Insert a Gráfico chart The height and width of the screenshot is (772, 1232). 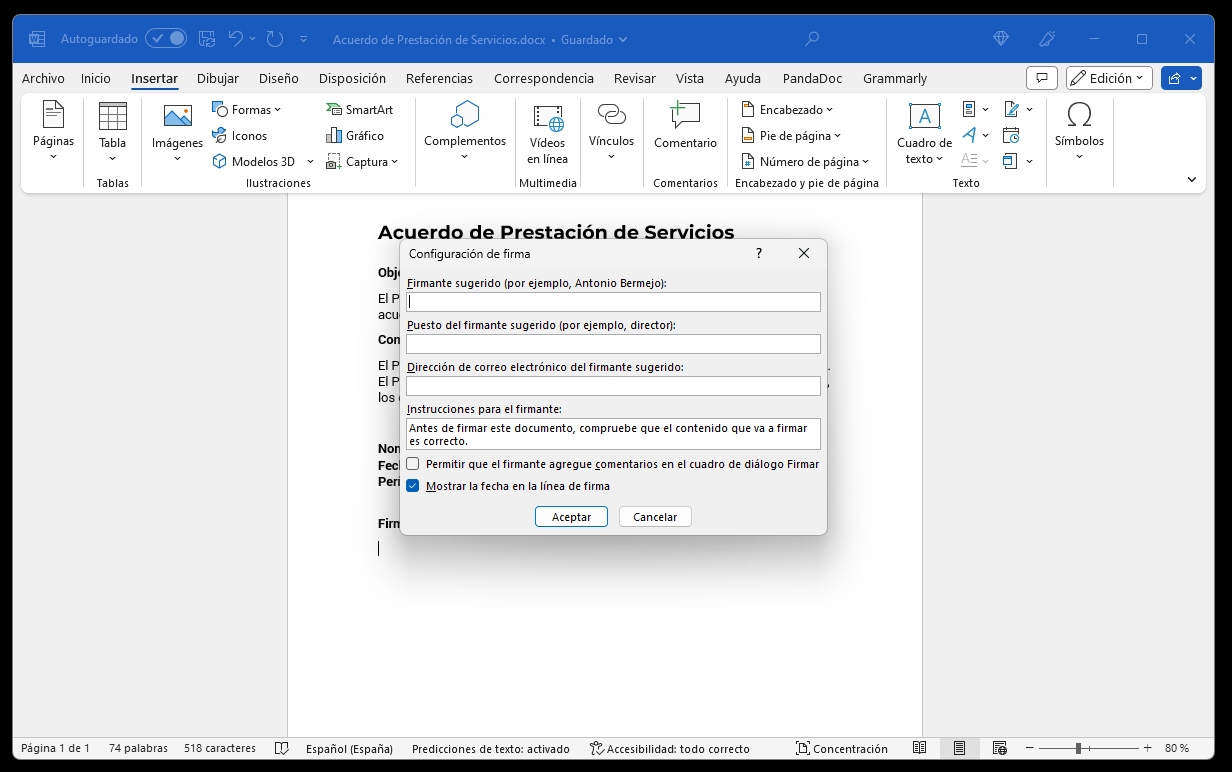pos(355,136)
